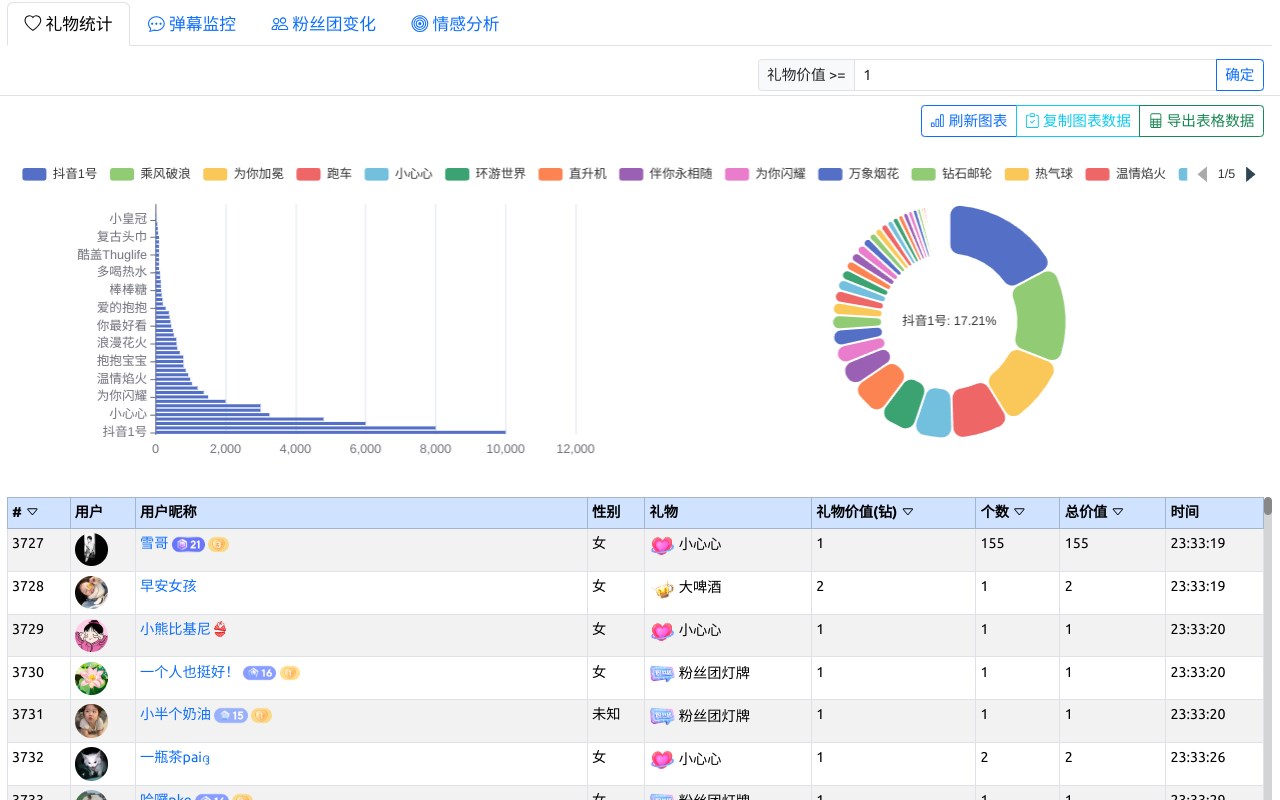Screen dimensions: 1280x800
Task: Open user 雪哥's nickname link
Action: point(154,543)
